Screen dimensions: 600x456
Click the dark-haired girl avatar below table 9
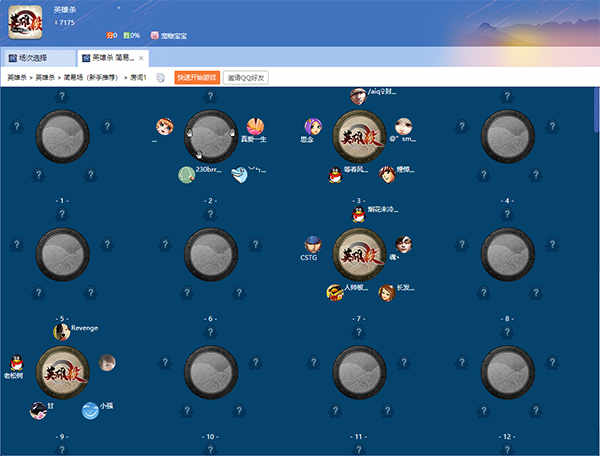pyautogui.click(x=38, y=411)
